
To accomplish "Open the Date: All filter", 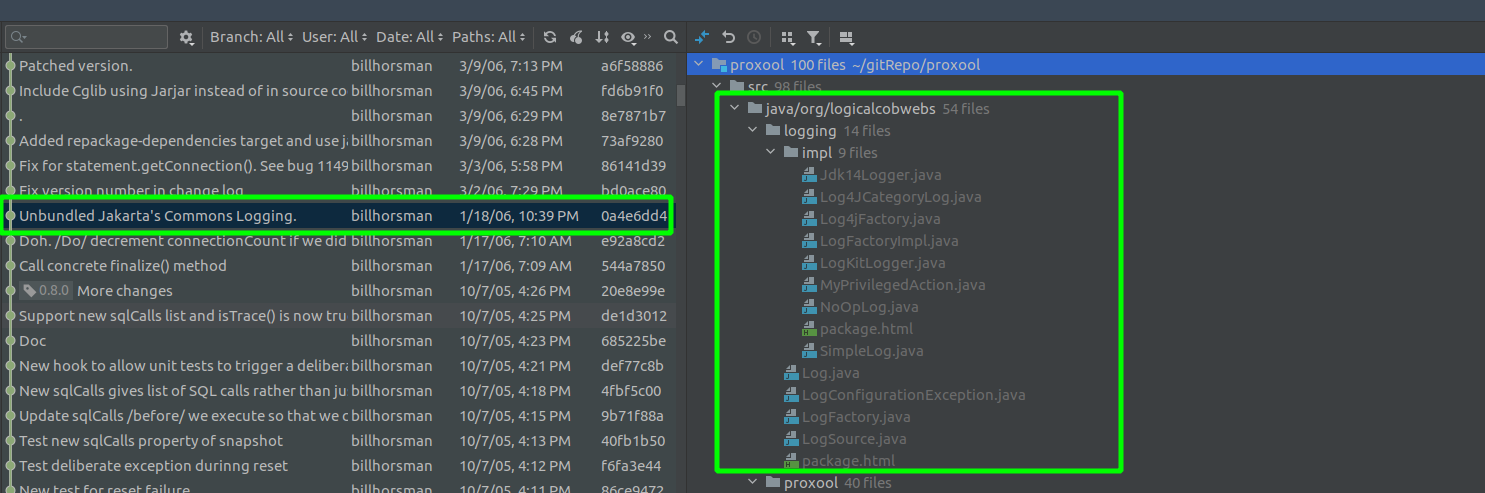I will tap(410, 37).
